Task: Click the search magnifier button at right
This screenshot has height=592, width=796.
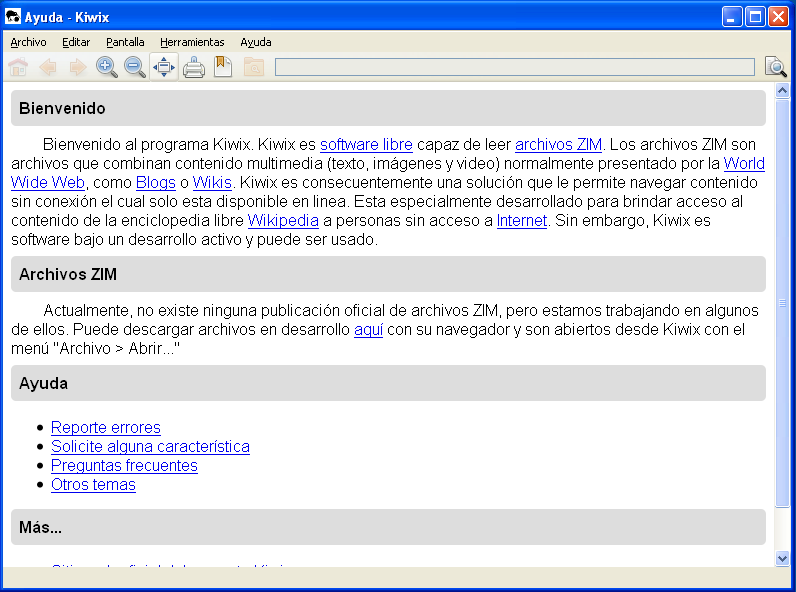Action: tap(776, 67)
